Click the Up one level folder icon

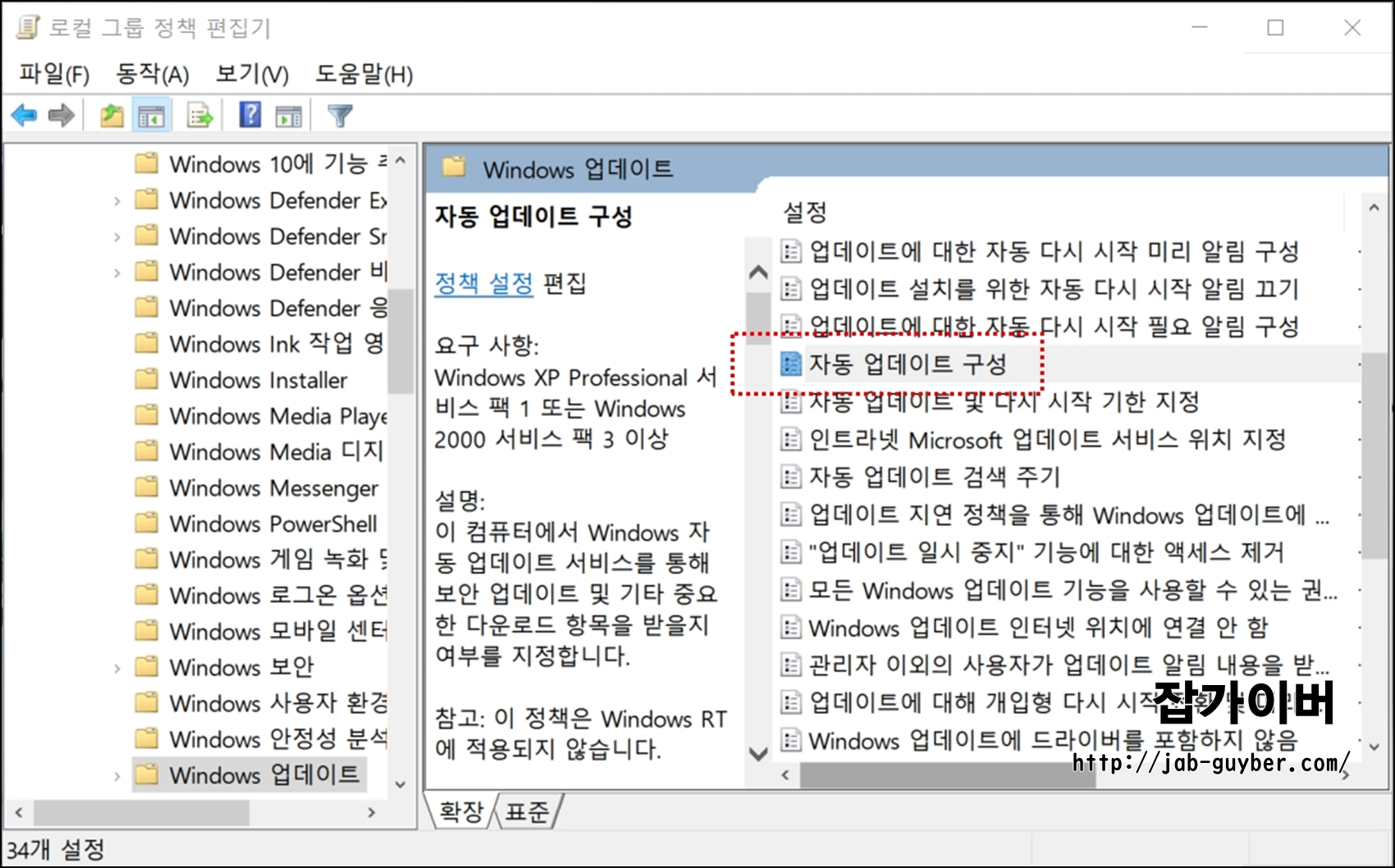[112, 116]
